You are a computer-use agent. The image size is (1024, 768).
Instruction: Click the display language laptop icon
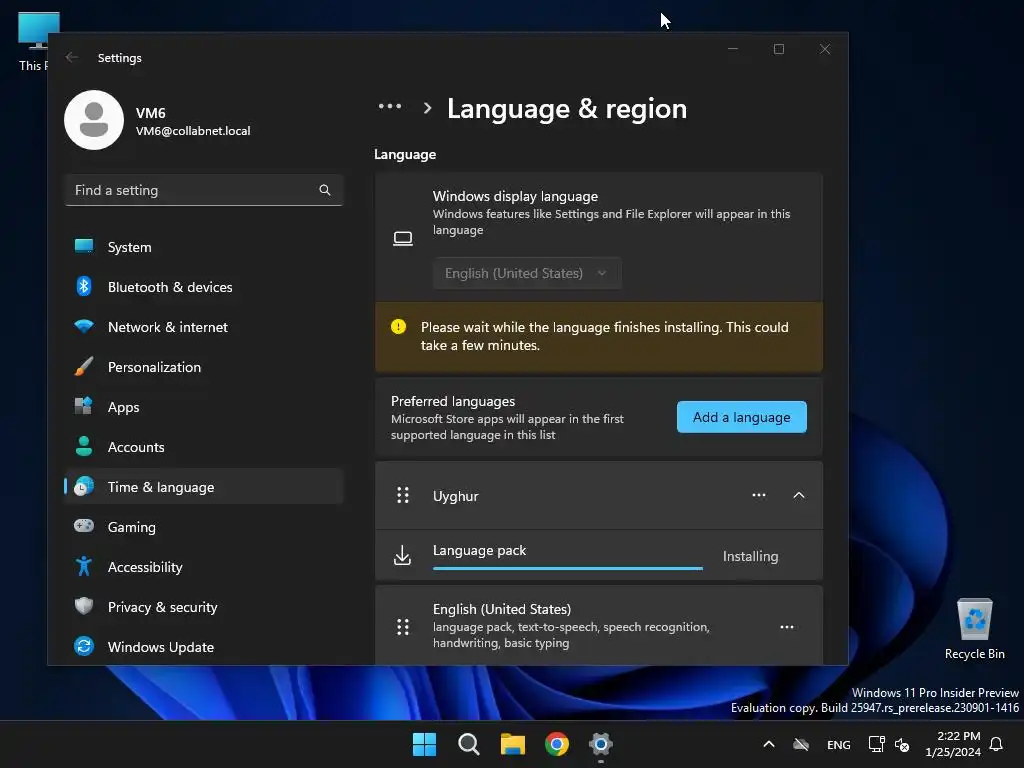[403, 238]
